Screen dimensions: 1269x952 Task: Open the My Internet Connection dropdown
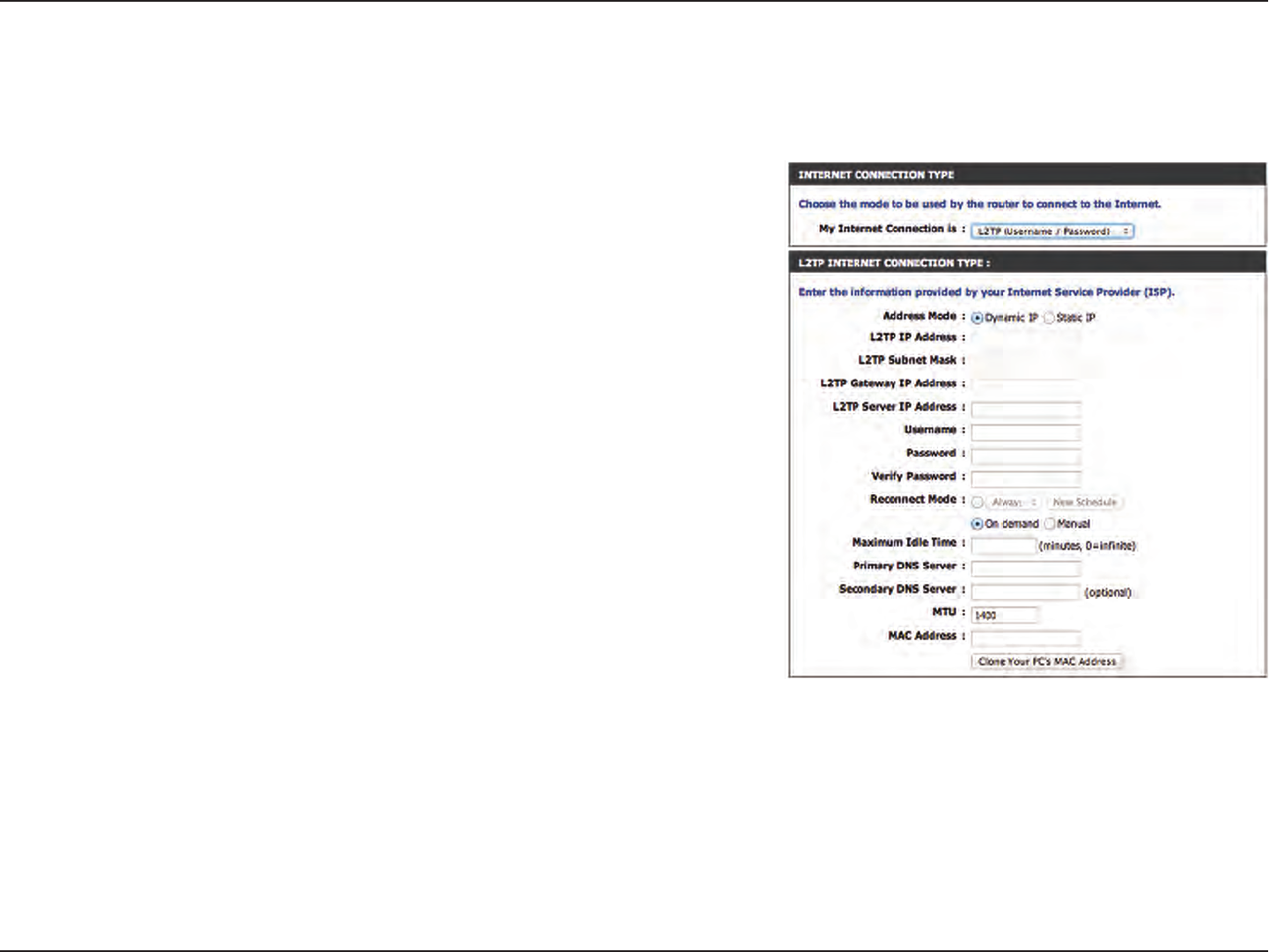[x=1051, y=231]
